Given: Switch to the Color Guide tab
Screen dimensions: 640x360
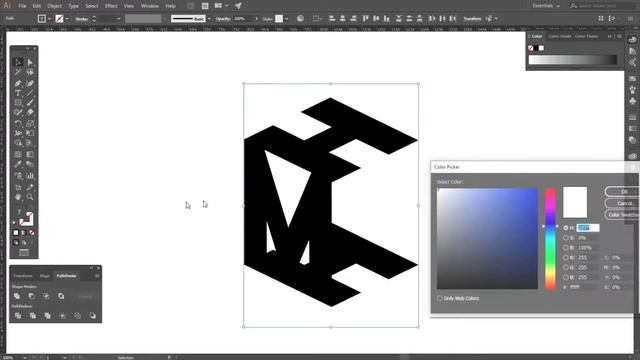Looking at the screenshot, I should click(x=560, y=36).
